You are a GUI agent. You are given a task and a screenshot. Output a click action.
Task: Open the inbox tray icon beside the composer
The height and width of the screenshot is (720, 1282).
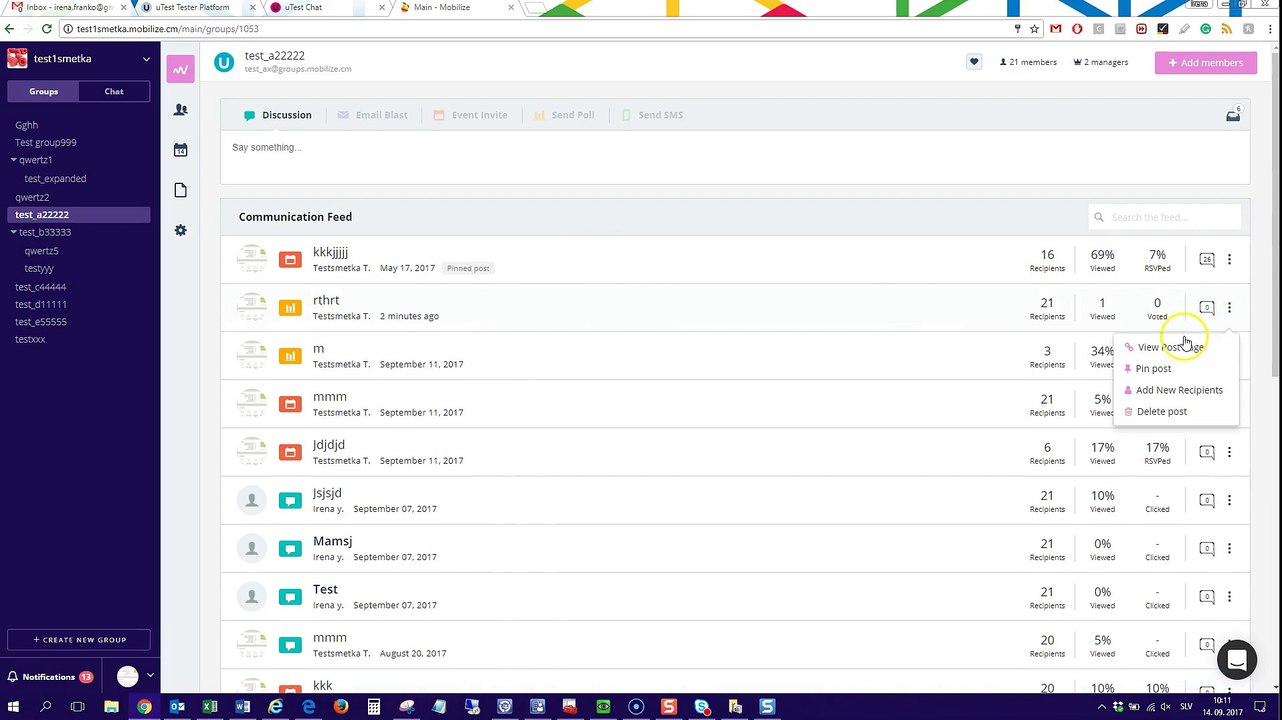click(x=1233, y=115)
